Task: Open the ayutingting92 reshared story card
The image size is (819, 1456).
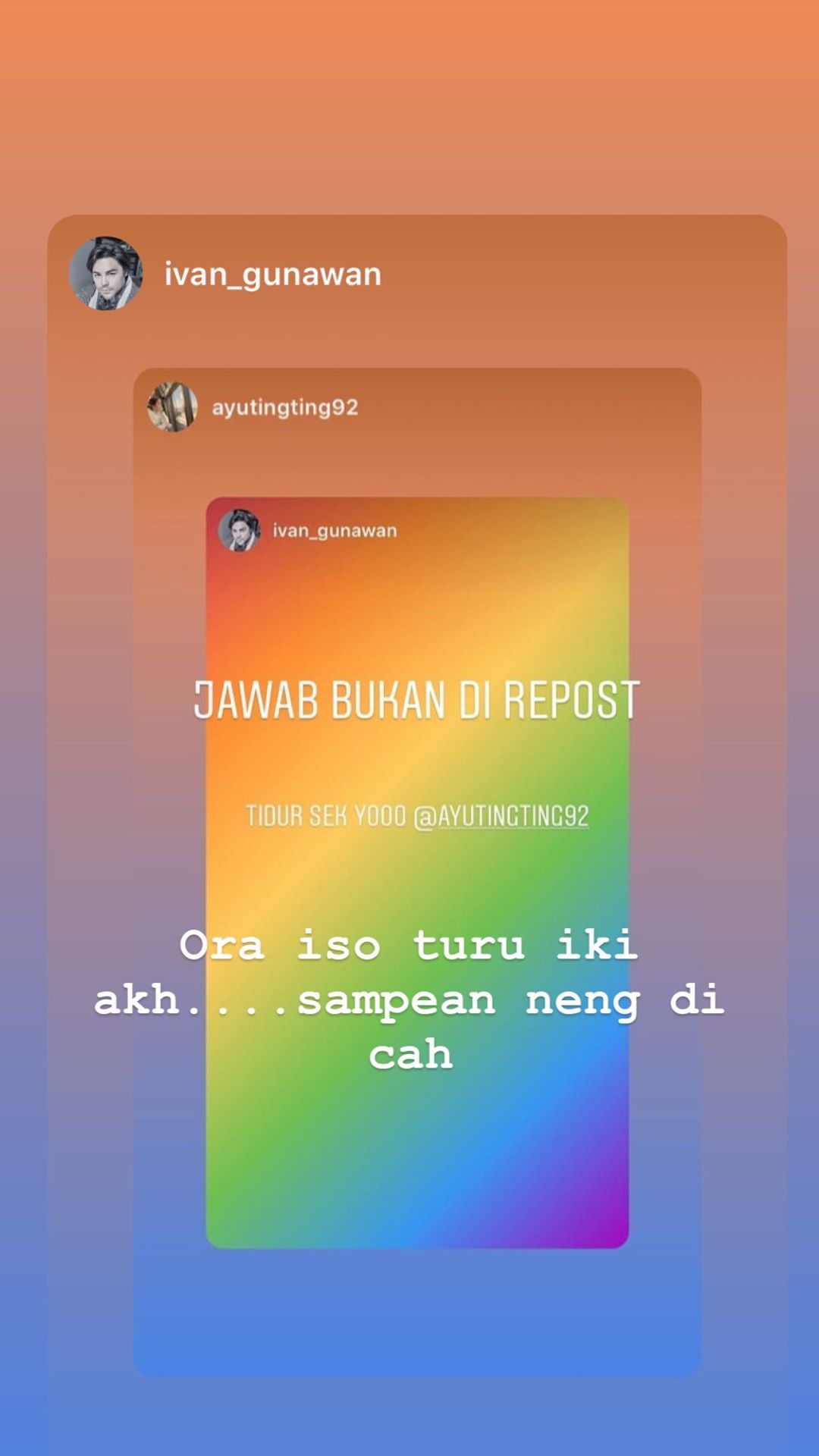Action: [x=417, y=872]
